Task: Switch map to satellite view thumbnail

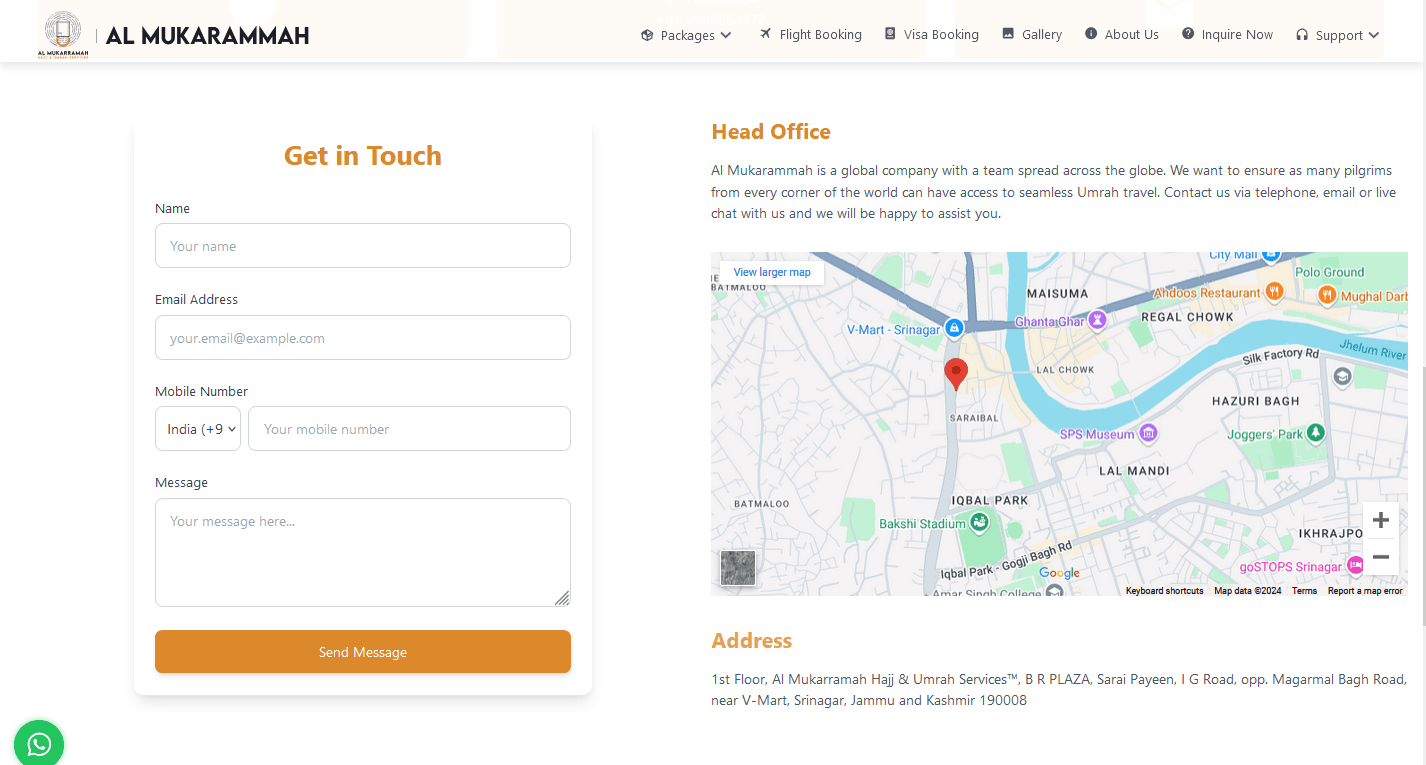Action: 738,568
